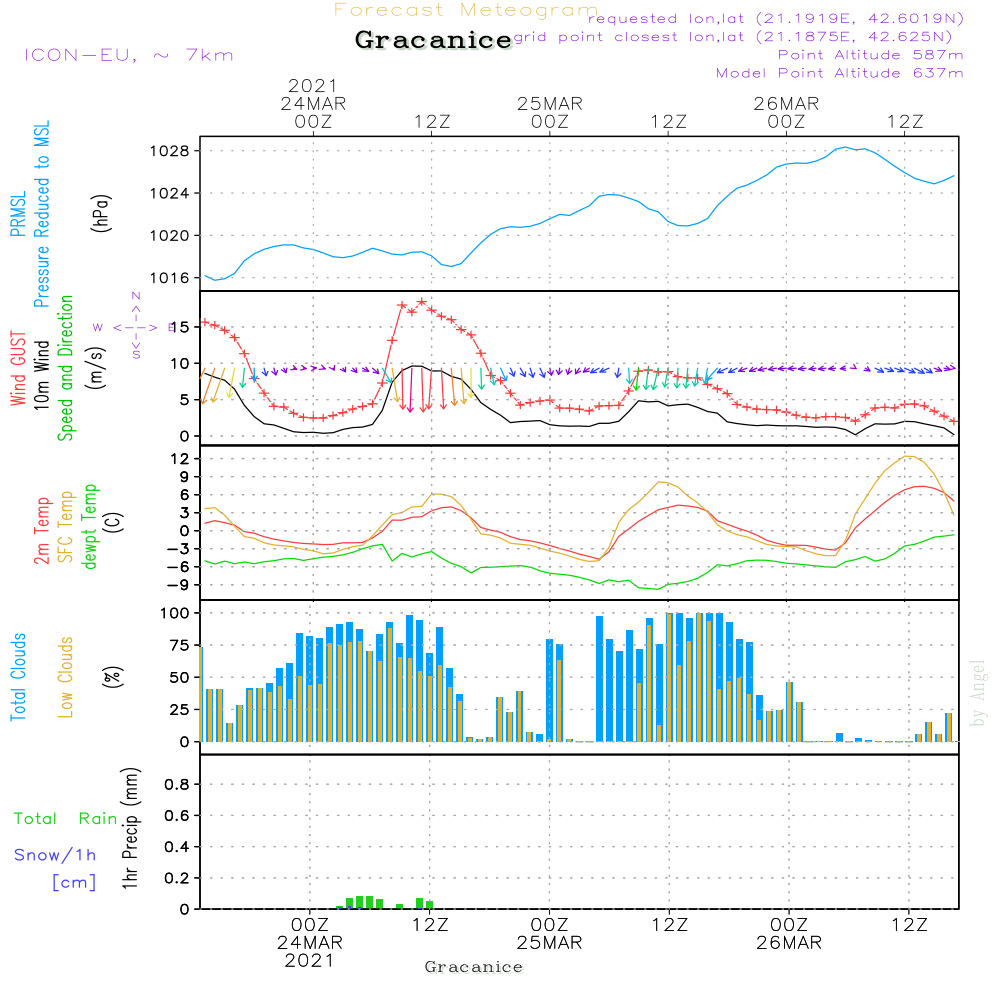Image resolution: width=1000 pixels, height=1000 pixels.
Task: Select the 'Point Altitude 587m' text
Action: [x=870, y=55]
